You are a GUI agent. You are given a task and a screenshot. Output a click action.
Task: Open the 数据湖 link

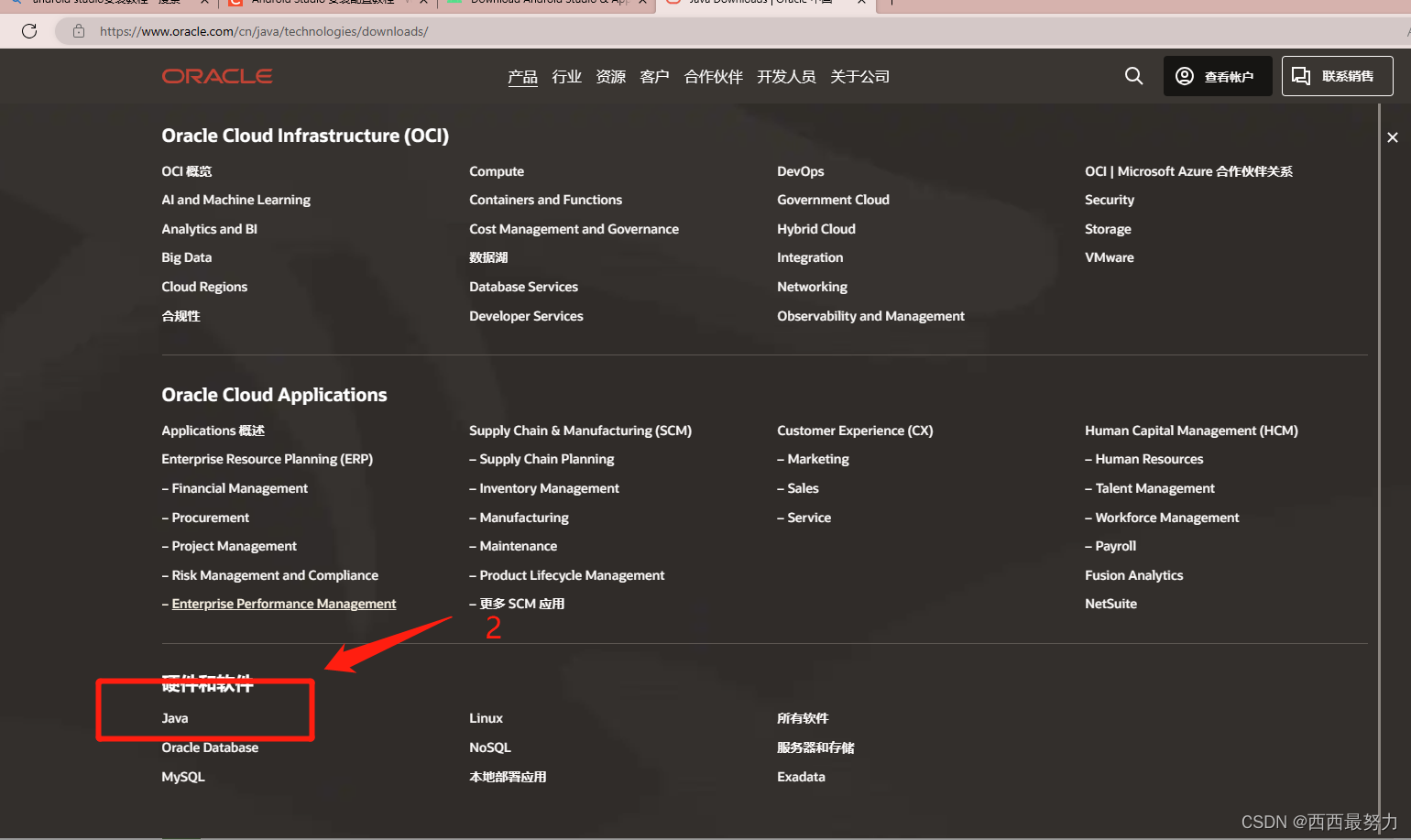click(488, 257)
